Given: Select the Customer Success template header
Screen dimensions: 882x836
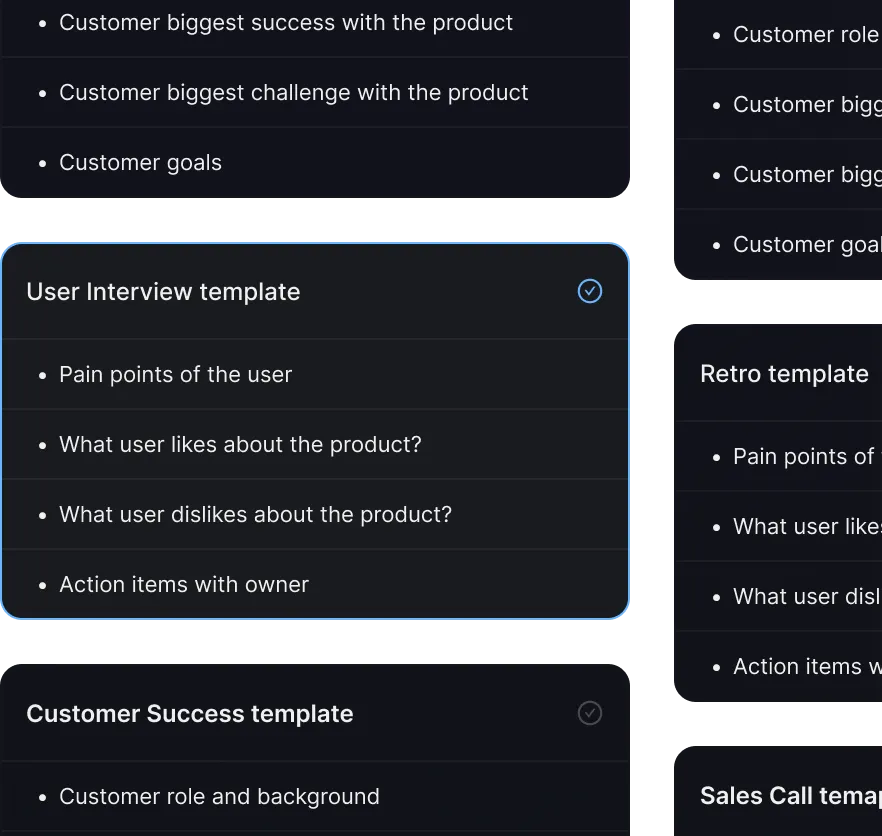Looking at the screenshot, I should point(190,714).
